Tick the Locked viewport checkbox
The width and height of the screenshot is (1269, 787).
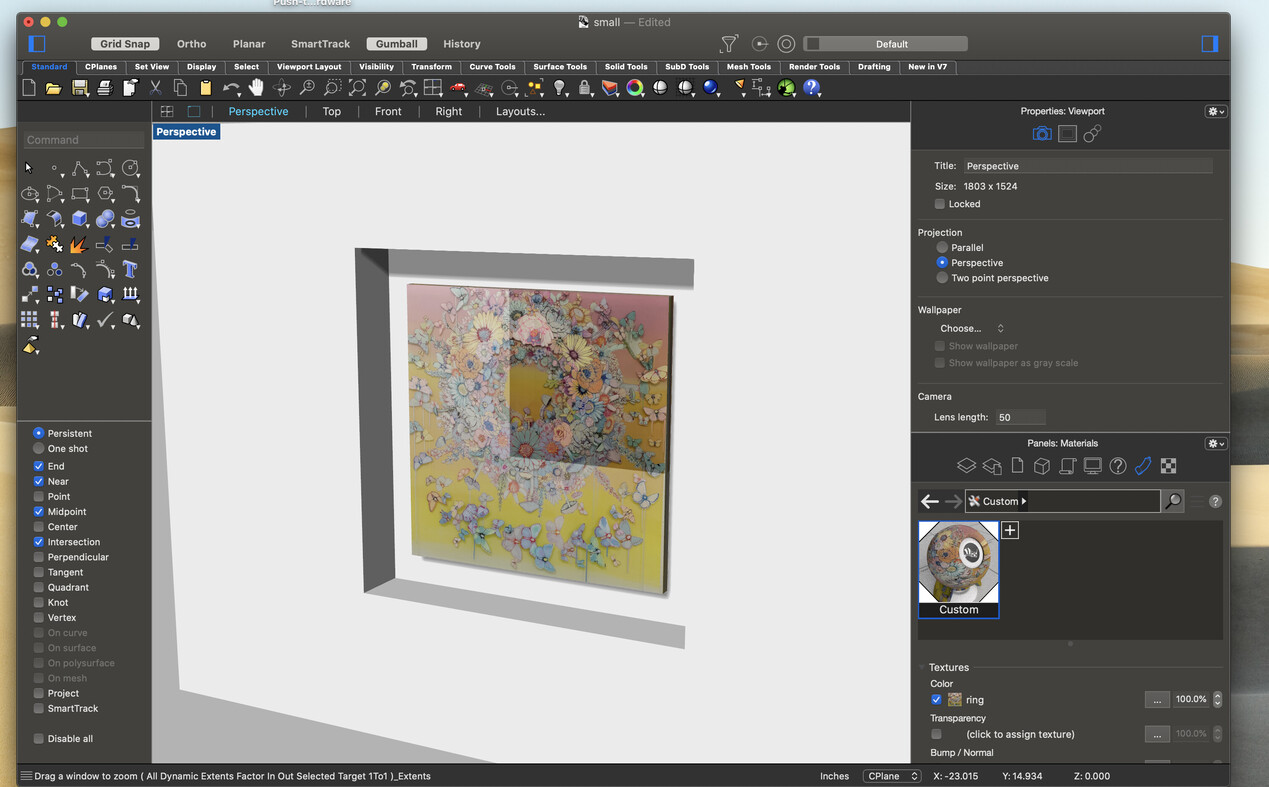(x=939, y=204)
